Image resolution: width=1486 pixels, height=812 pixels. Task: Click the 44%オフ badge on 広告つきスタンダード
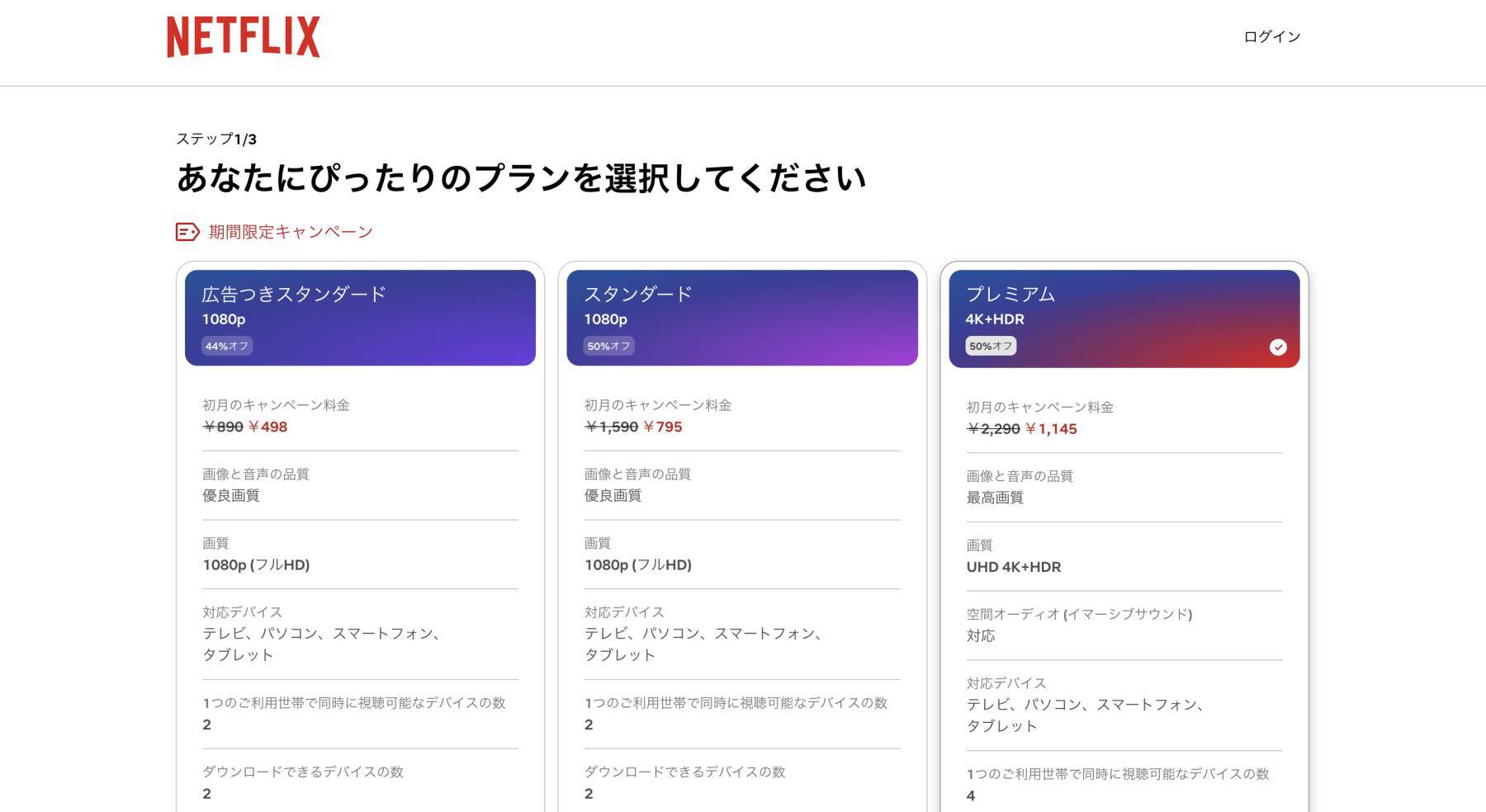coord(229,347)
